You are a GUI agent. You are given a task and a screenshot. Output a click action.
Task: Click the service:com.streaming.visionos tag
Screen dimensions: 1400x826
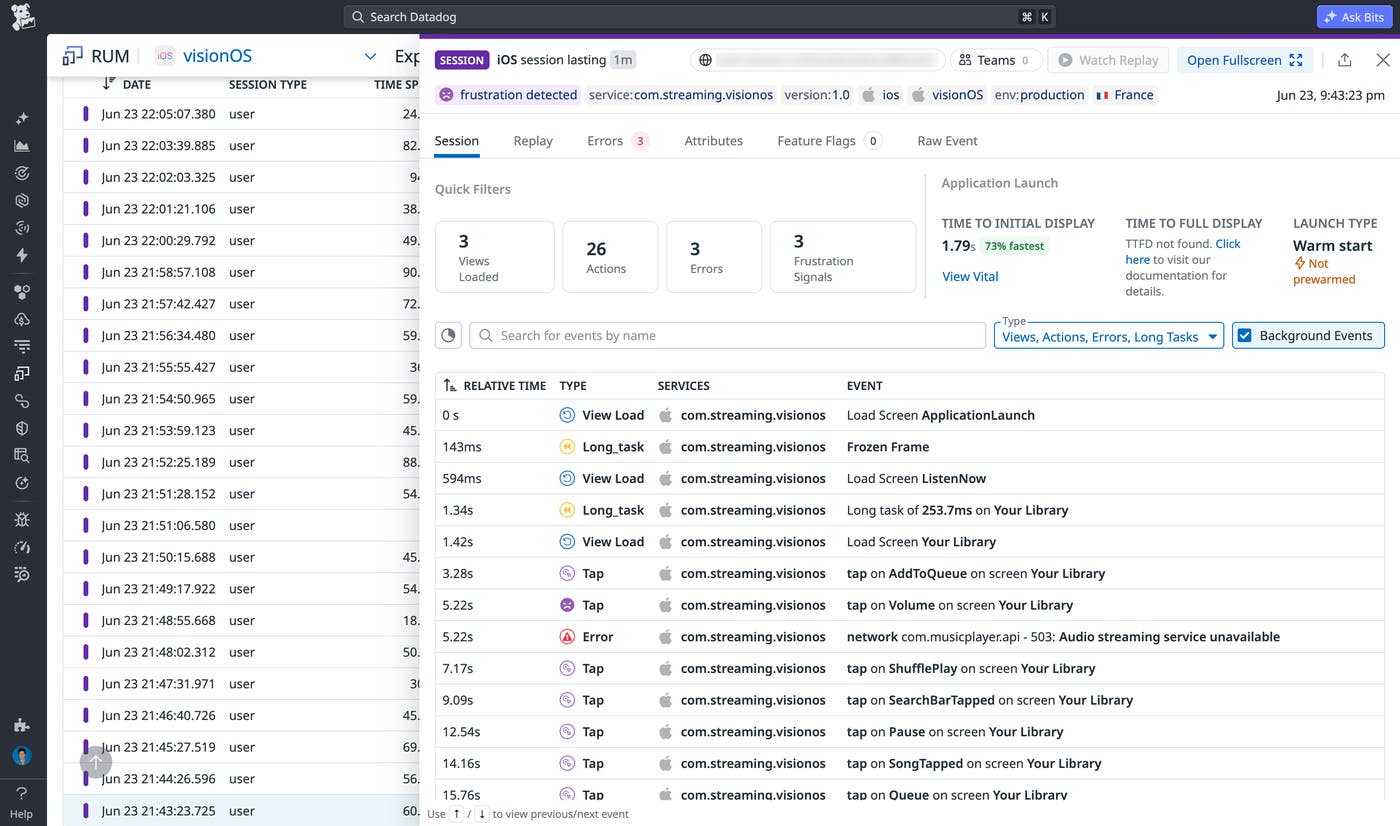(x=681, y=95)
